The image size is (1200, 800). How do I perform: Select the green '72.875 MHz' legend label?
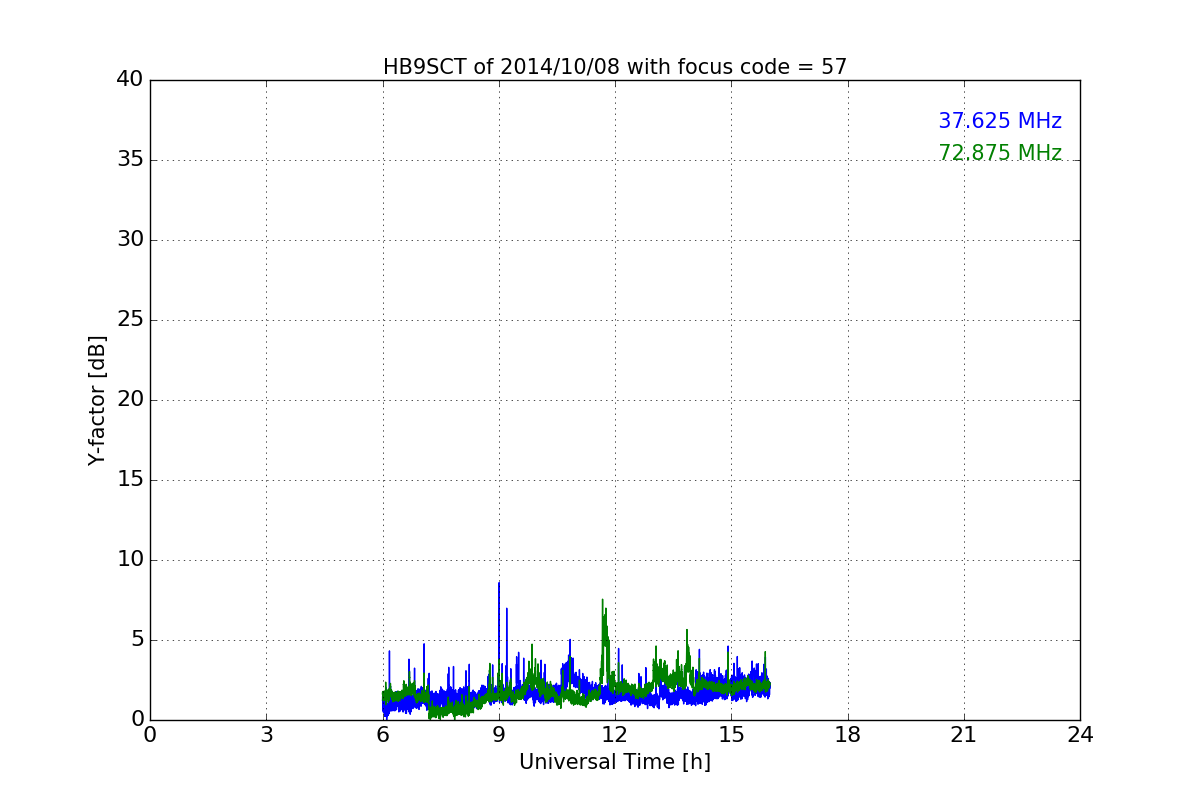coord(1000,153)
